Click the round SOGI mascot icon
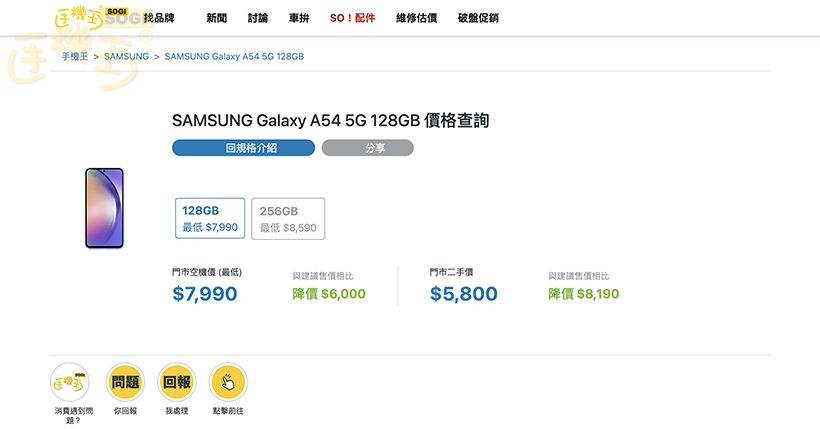This screenshot has height=429, width=820. [69, 382]
